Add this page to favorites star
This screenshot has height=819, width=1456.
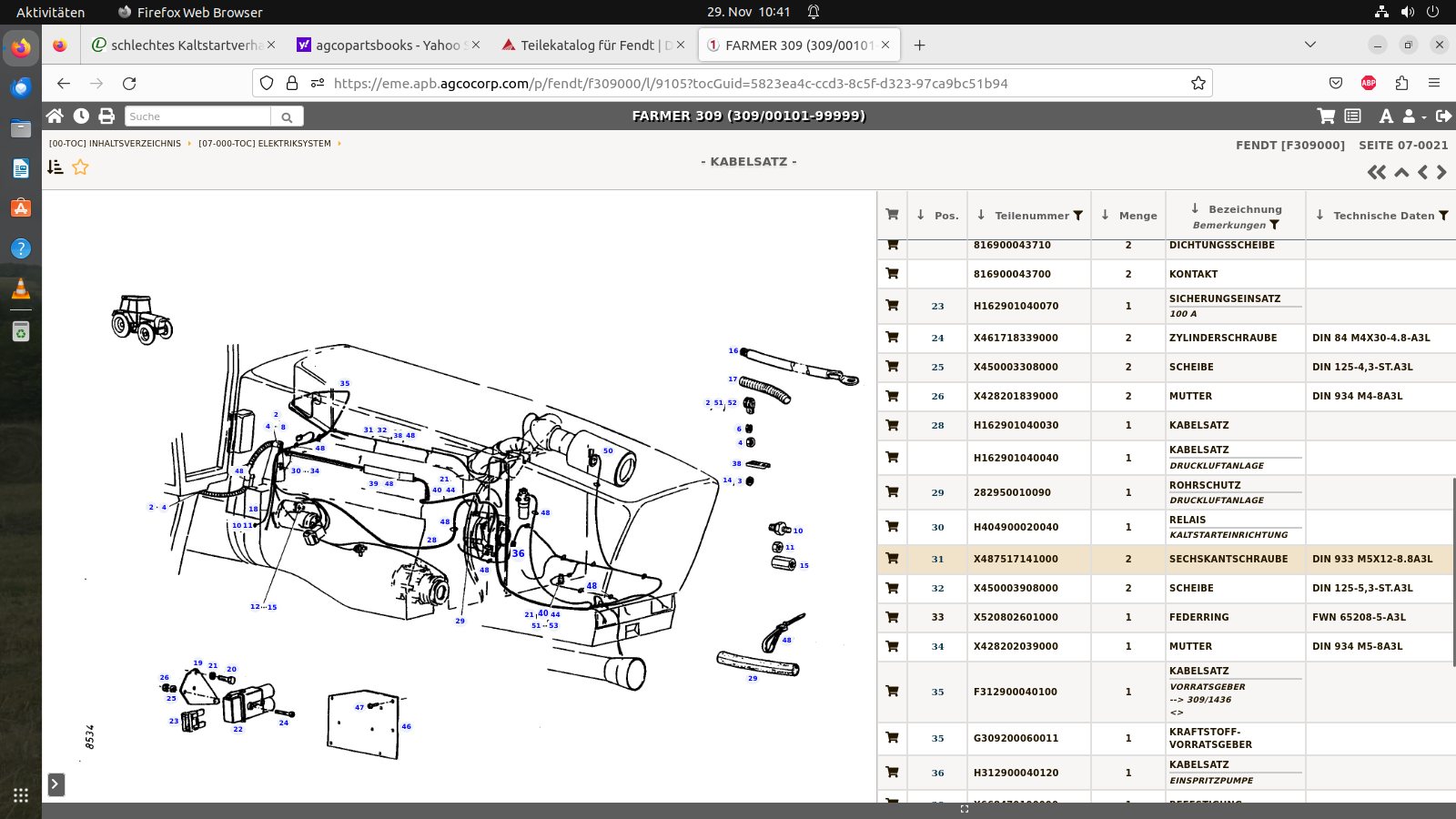(x=81, y=167)
